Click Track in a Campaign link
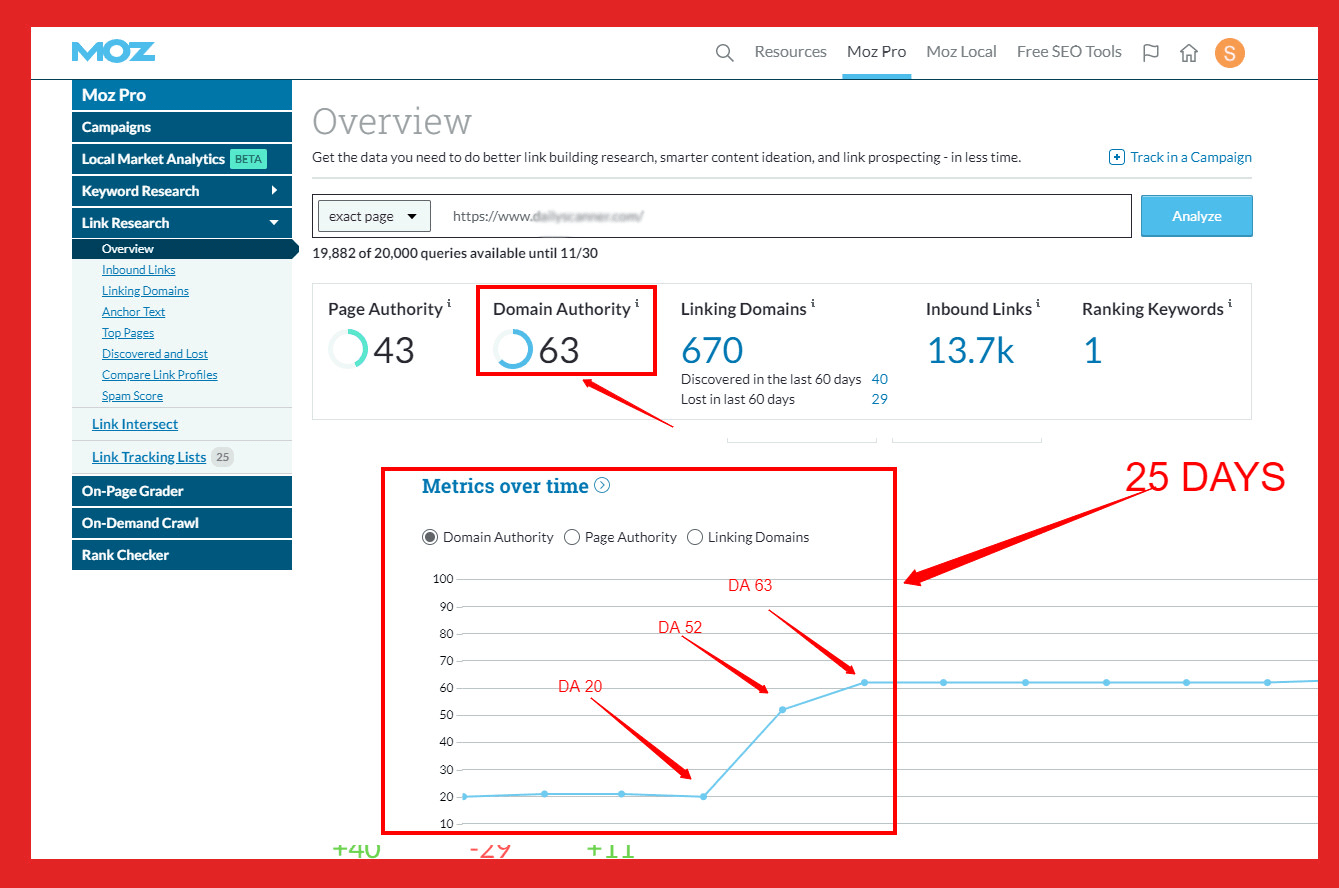Viewport: 1339px width, 888px height. (1191, 157)
